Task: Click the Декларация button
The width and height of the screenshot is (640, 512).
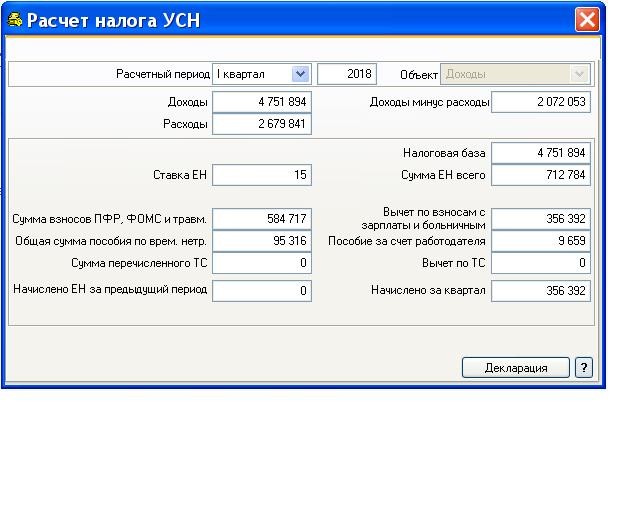Action: tap(515, 367)
